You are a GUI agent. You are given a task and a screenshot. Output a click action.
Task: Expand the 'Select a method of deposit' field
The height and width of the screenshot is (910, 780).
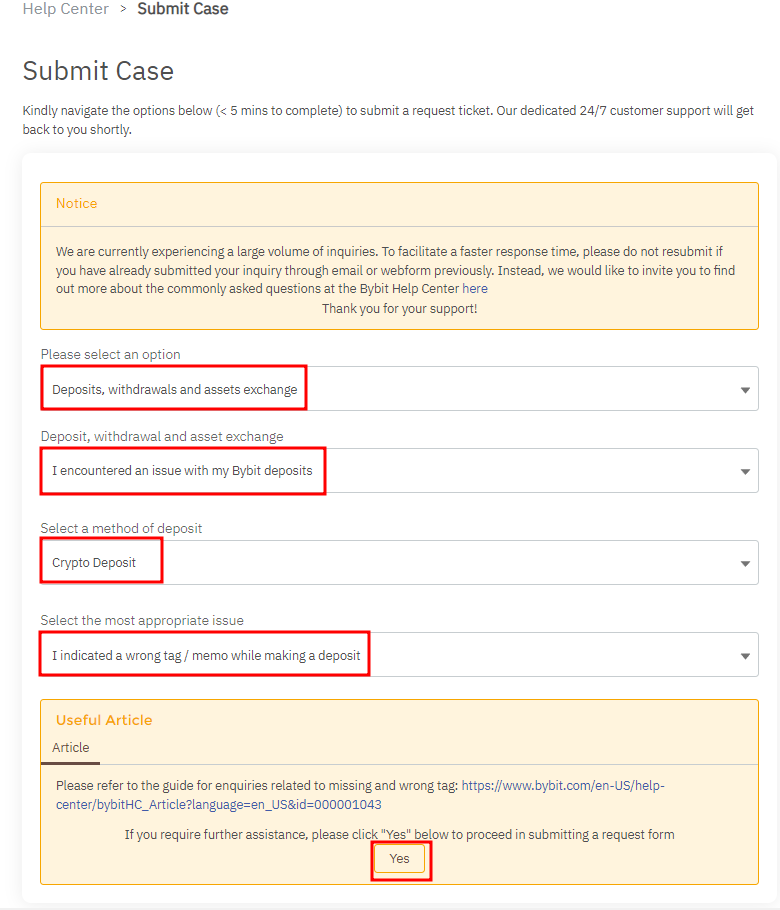tap(398, 563)
